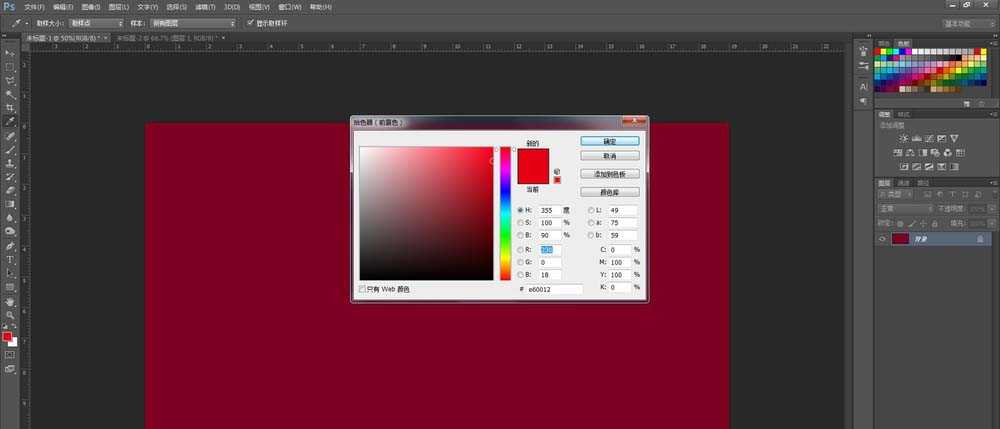Image resolution: width=1000 pixels, height=429 pixels.
Task: Select the Crop tool
Action: pos(10,107)
